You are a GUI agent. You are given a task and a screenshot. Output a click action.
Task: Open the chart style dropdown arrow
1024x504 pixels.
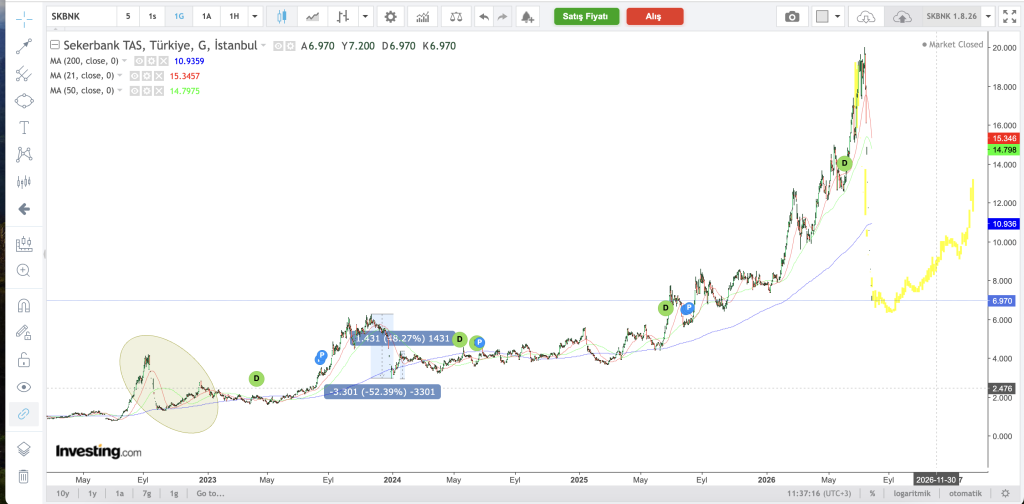click(x=366, y=16)
